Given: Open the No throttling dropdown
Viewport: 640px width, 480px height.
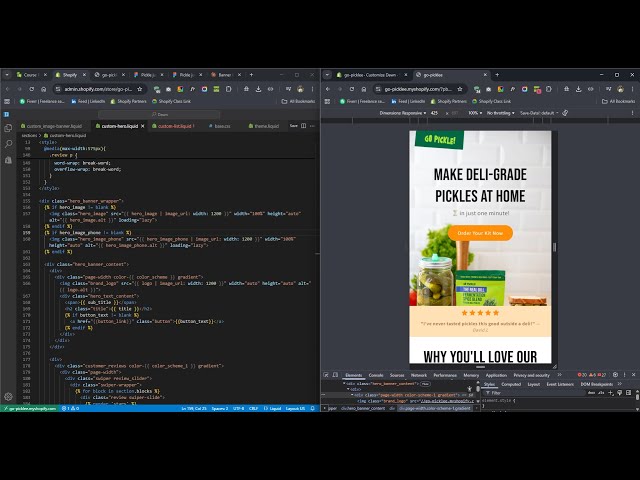Looking at the screenshot, I should click(500, 113).
